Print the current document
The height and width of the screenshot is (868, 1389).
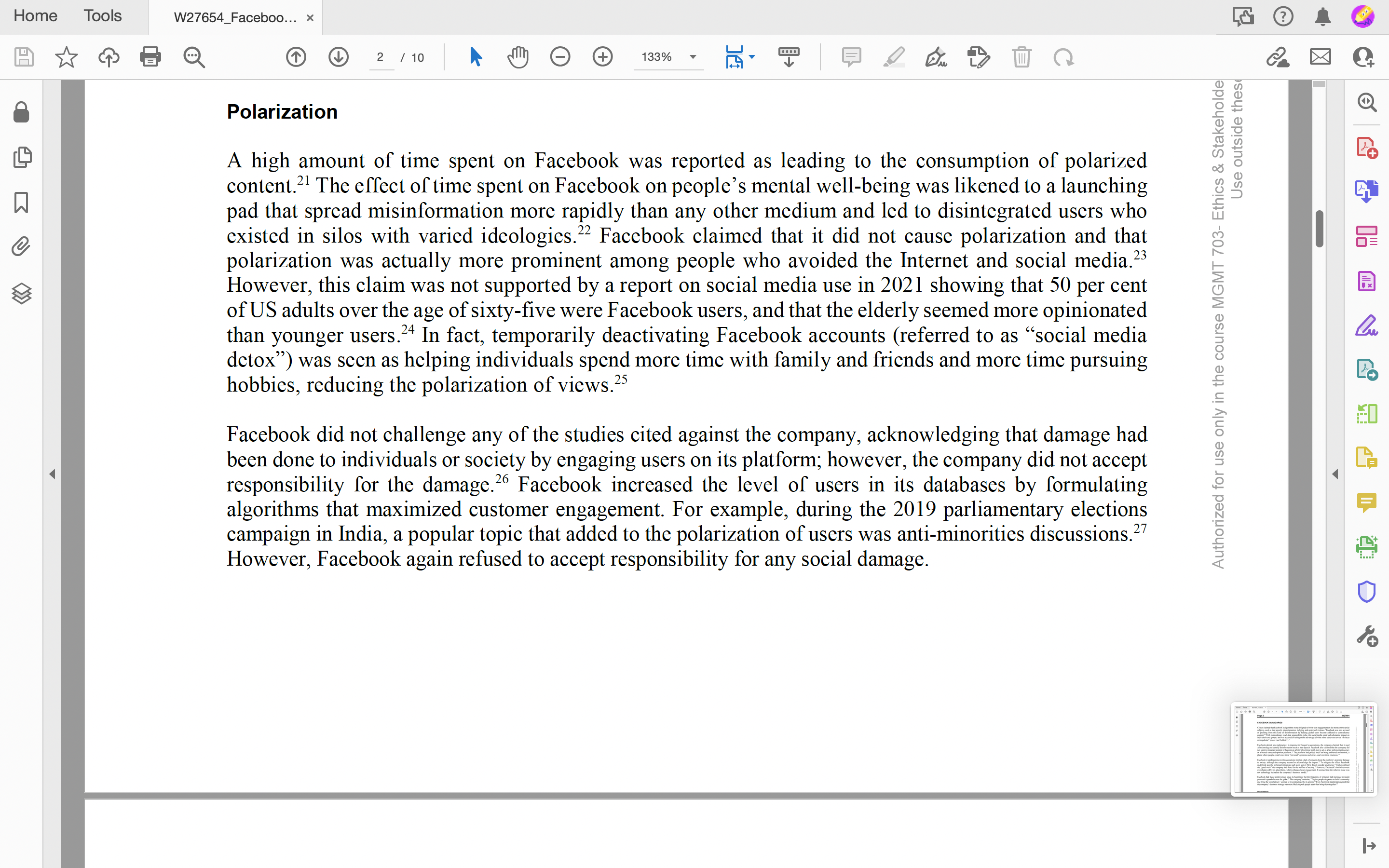[150, 57]
